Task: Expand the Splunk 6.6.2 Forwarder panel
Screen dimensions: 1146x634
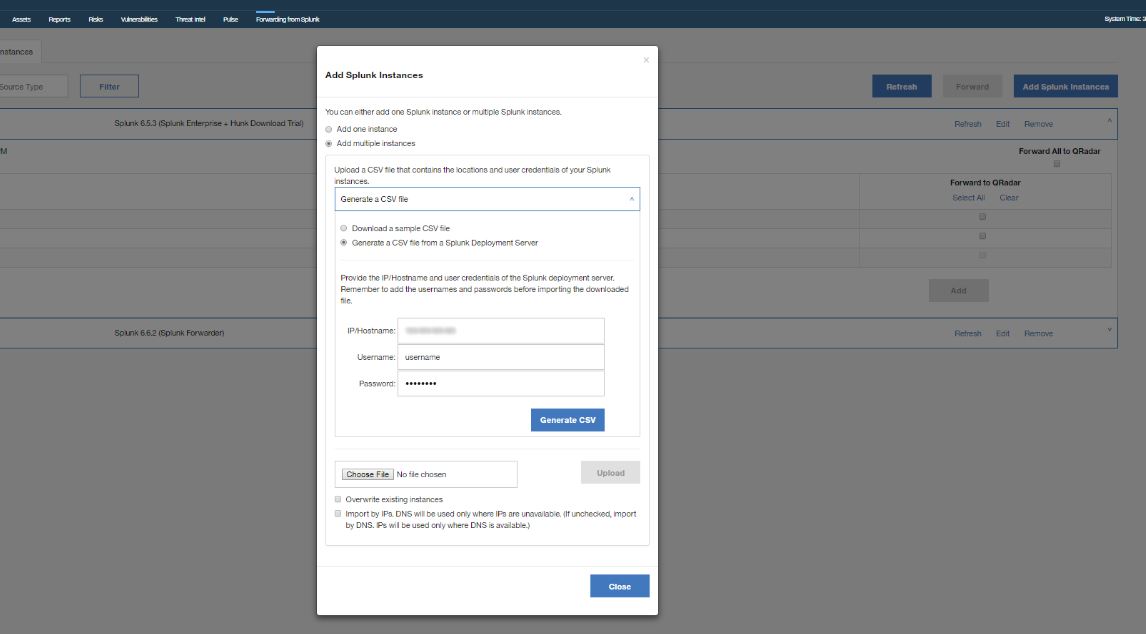Action: coord(1107,332)
